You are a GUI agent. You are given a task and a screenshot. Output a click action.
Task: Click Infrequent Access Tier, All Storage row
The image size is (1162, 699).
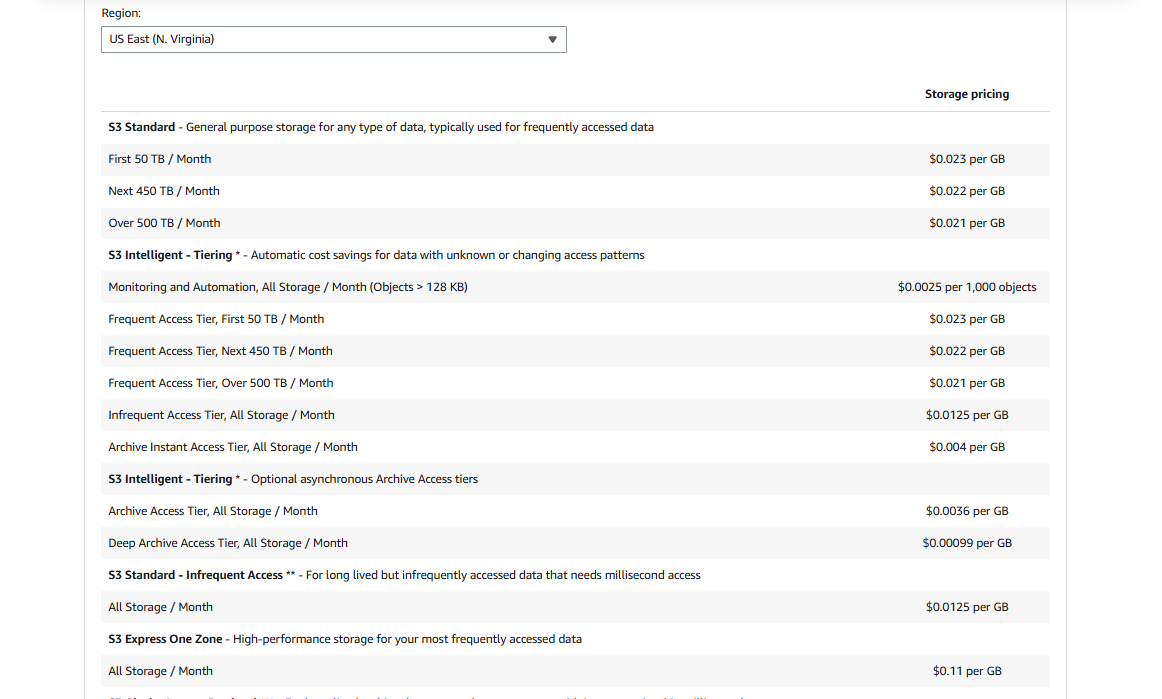pos(575,415)
